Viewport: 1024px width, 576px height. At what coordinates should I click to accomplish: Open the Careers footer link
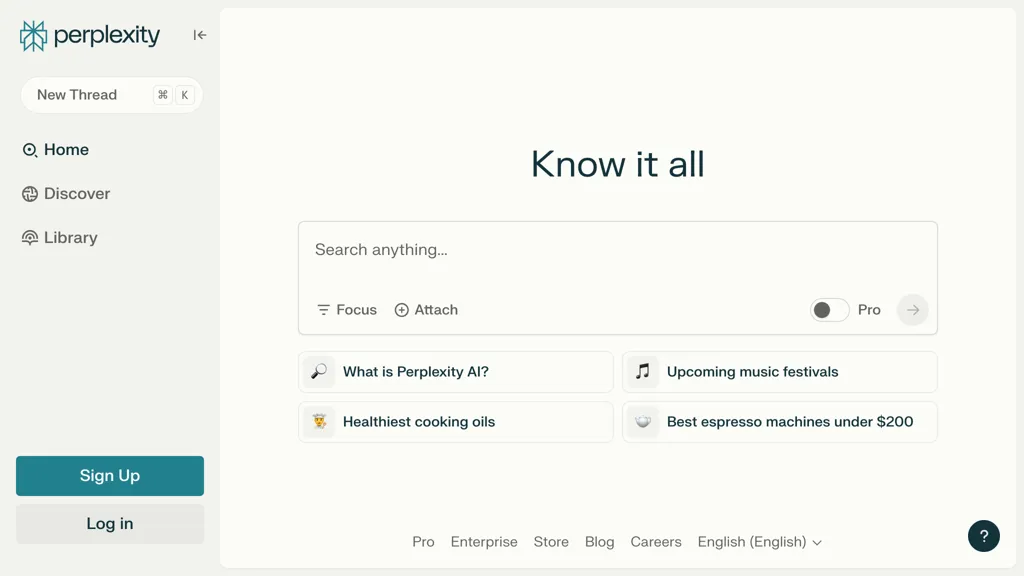point(656,542)
